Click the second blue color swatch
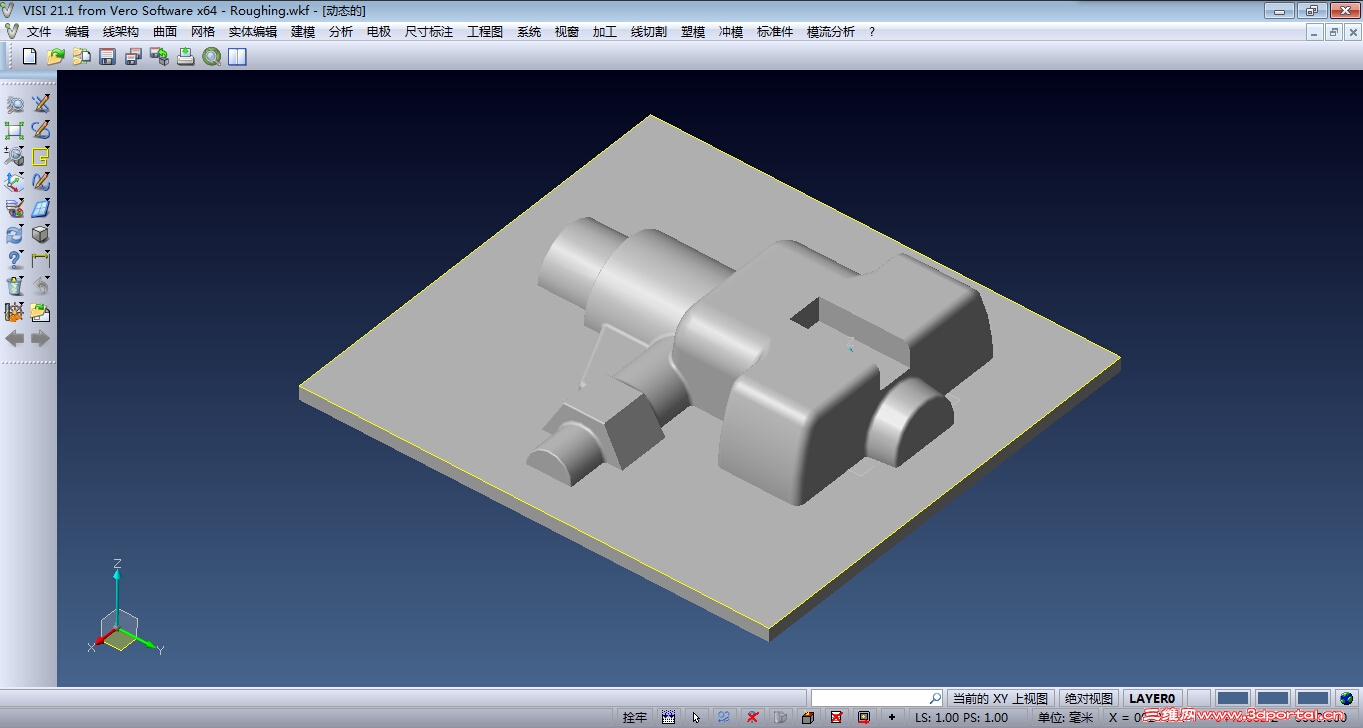The height and width of the screenshot is (728, 1363). [x=1273, y=698]
